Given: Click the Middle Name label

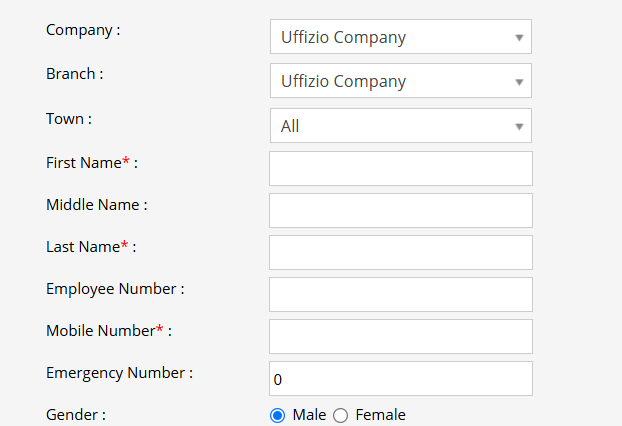Looking at the screenshot, I should (96, 204).
